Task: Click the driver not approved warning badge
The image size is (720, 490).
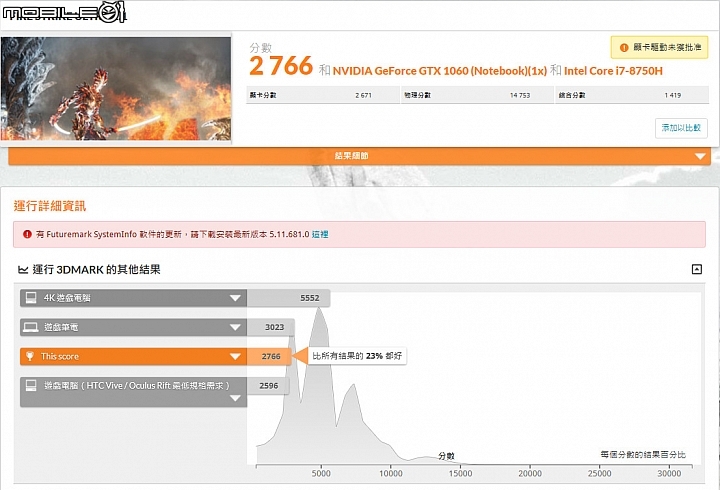Action: click(x=659, y=47)
